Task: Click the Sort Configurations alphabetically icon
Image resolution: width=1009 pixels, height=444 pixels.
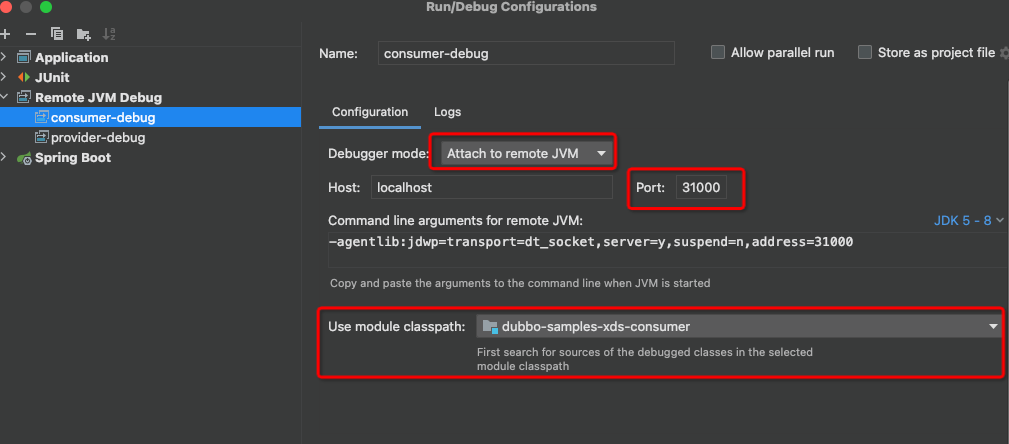Action: (109, 33)
